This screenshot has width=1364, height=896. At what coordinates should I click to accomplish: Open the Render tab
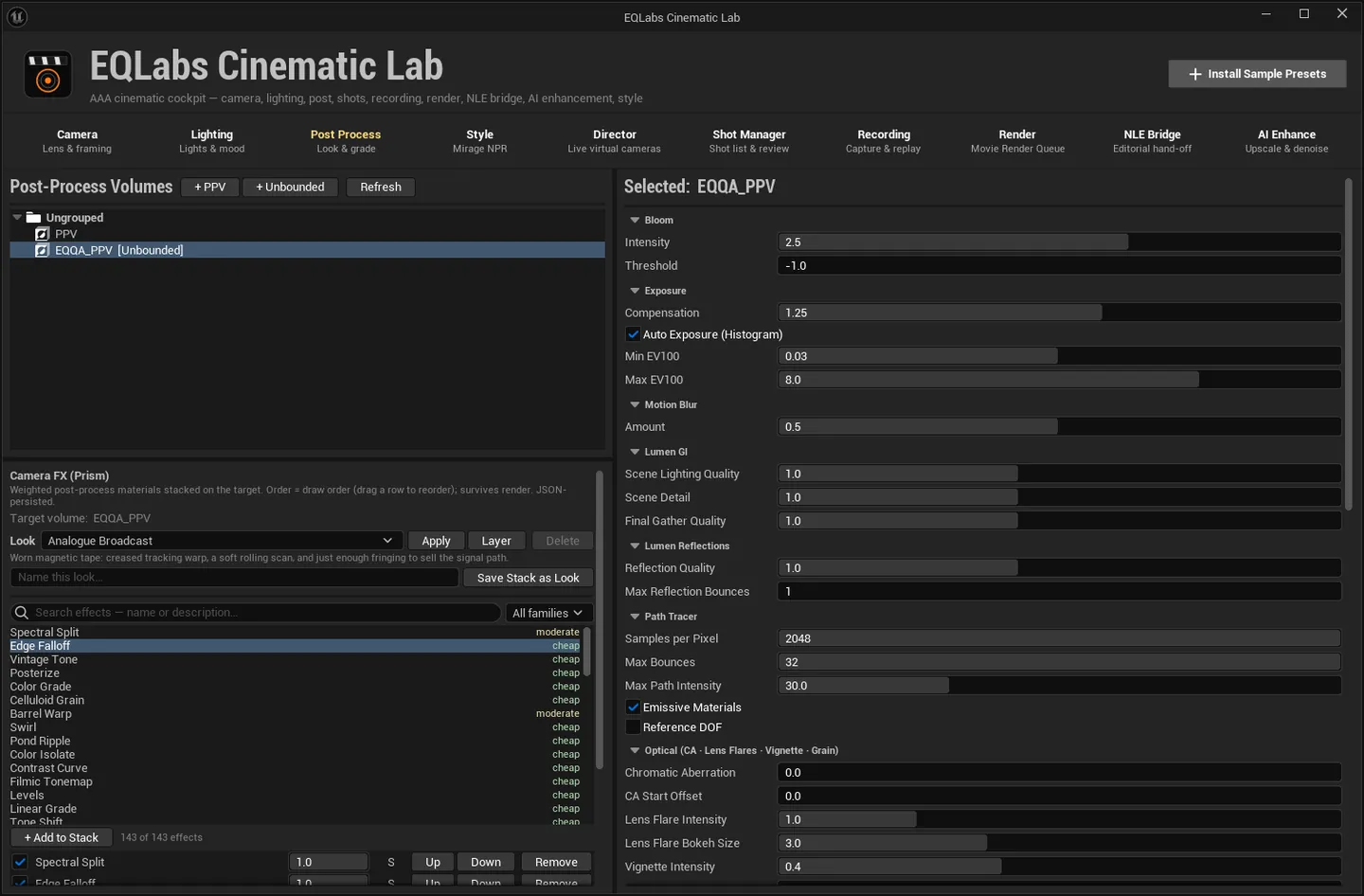[1017, 141]
